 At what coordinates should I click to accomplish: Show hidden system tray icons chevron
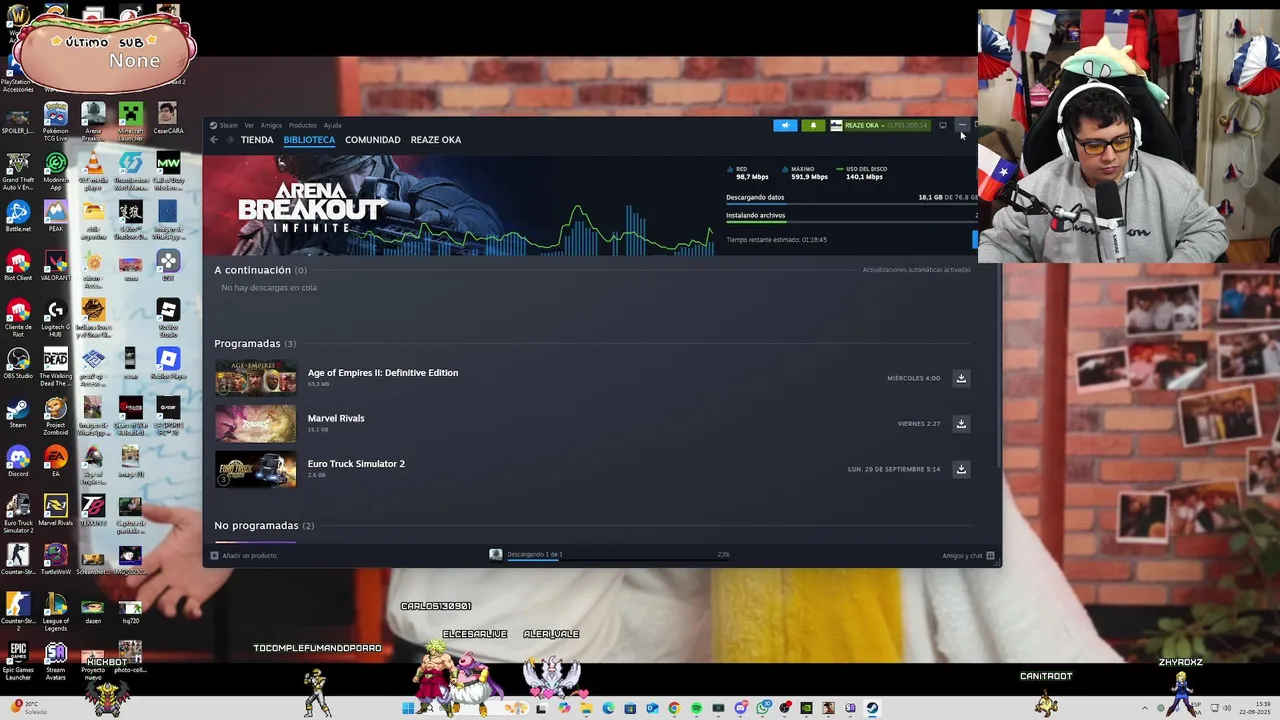point(1145,708)
